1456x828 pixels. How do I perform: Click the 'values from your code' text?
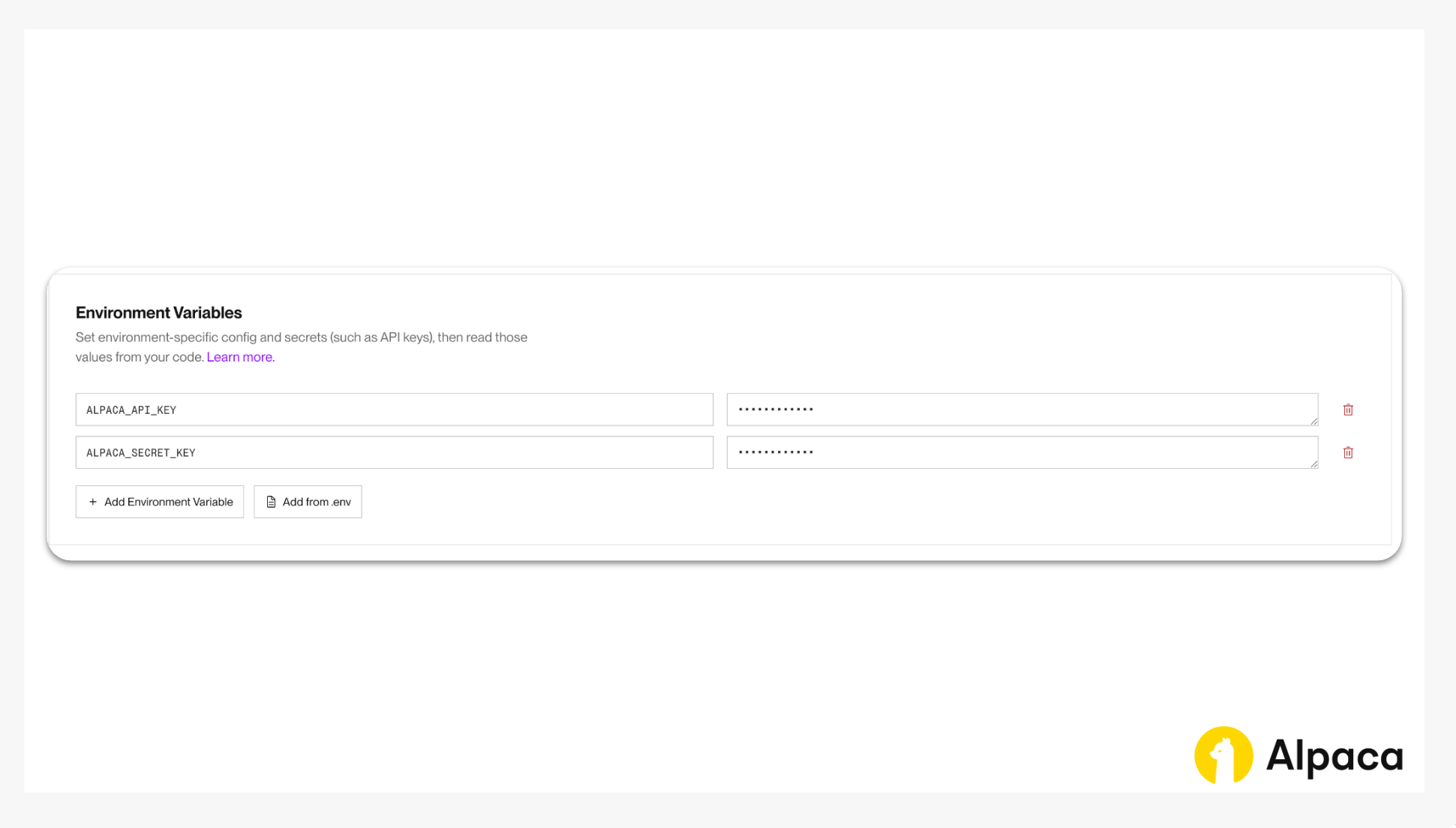click(x=140, y=357)
